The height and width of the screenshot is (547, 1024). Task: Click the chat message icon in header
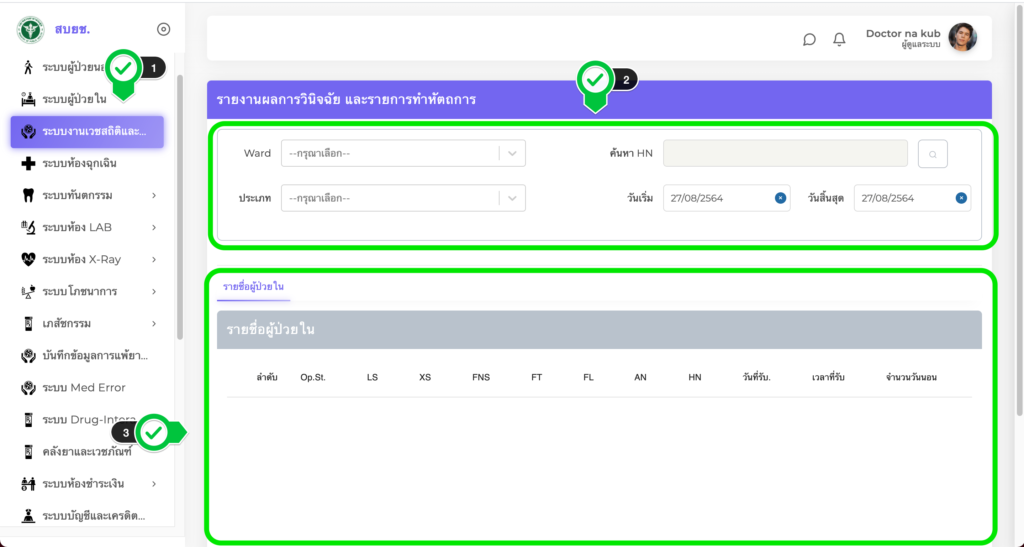[x=809, y=39]
